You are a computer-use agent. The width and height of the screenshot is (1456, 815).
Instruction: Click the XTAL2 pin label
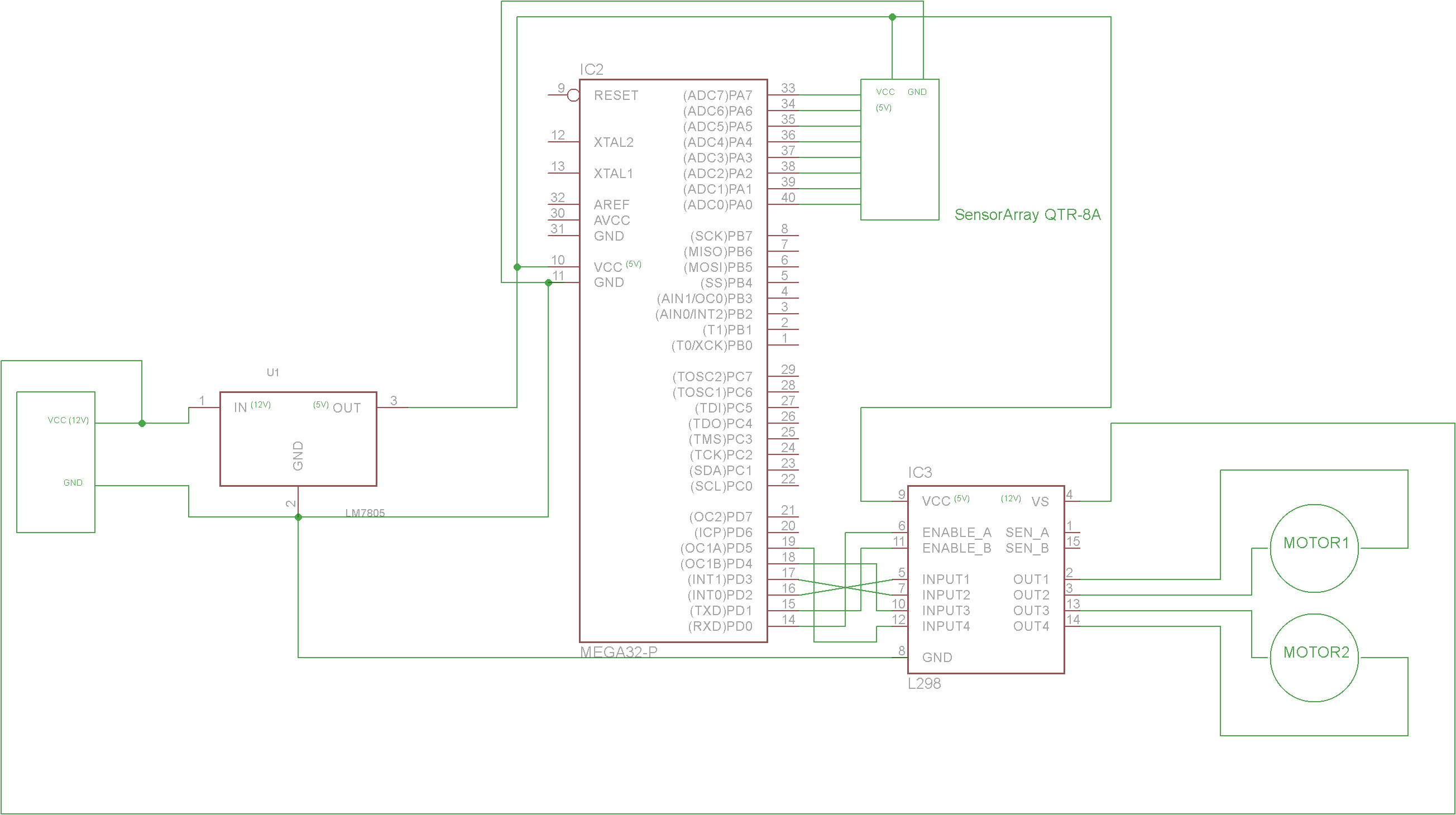(x=613, y=142)
